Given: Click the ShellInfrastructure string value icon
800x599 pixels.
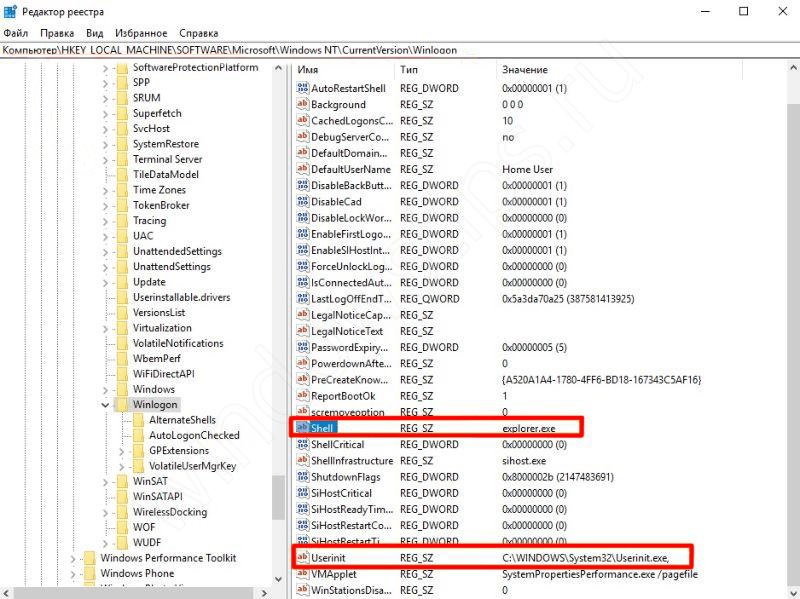Looking at the screenshot, I should click(303, 461).
